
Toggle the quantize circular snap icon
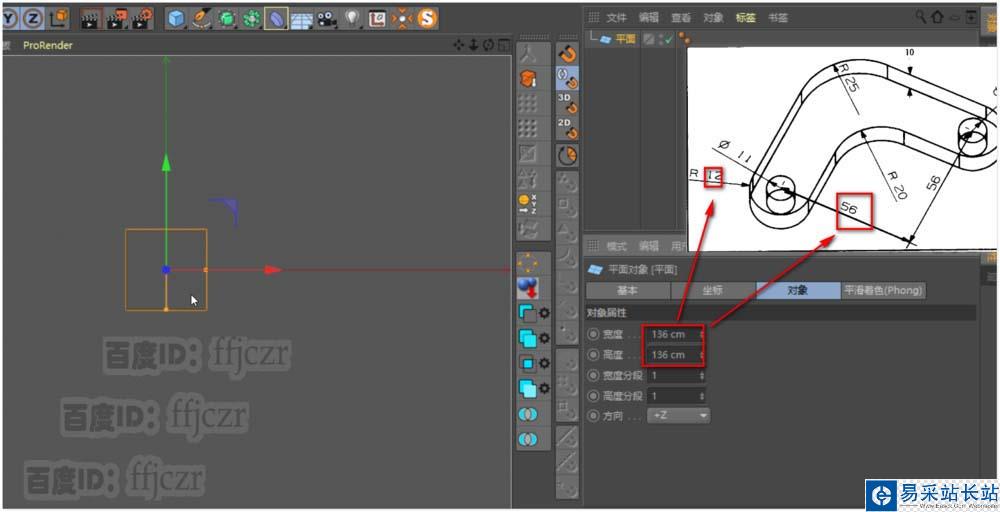coord(567,155)
